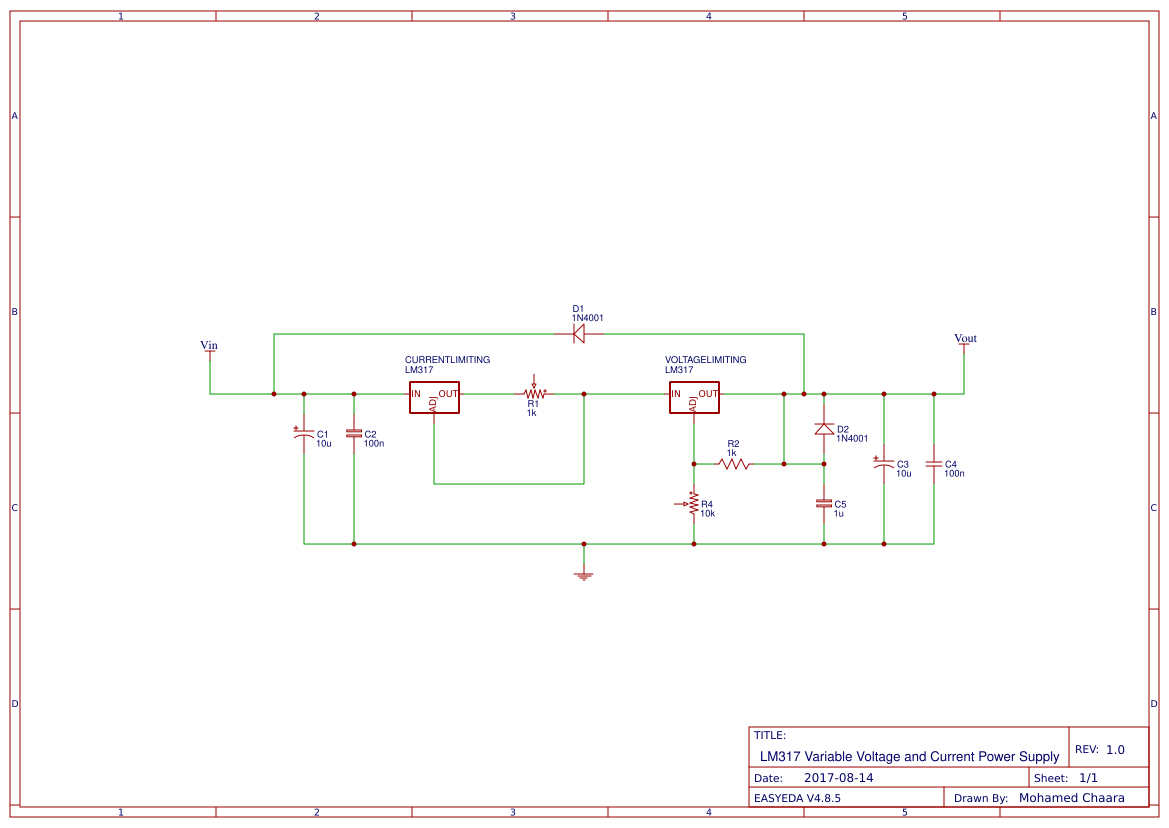Click the 'REV:' label in the title block

click(x=1087, y=750)
